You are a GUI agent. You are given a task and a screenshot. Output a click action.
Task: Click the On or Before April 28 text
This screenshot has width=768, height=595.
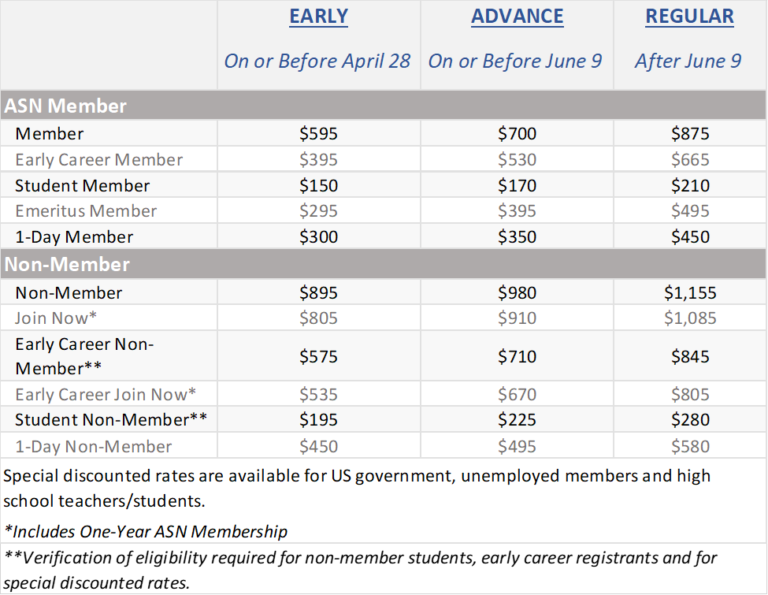(317, 61)
